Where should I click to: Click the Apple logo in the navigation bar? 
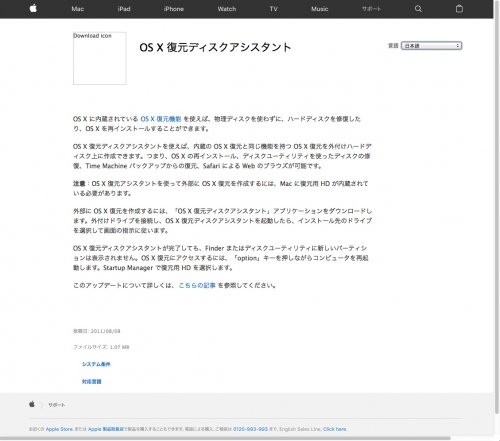tap(33, 8)
